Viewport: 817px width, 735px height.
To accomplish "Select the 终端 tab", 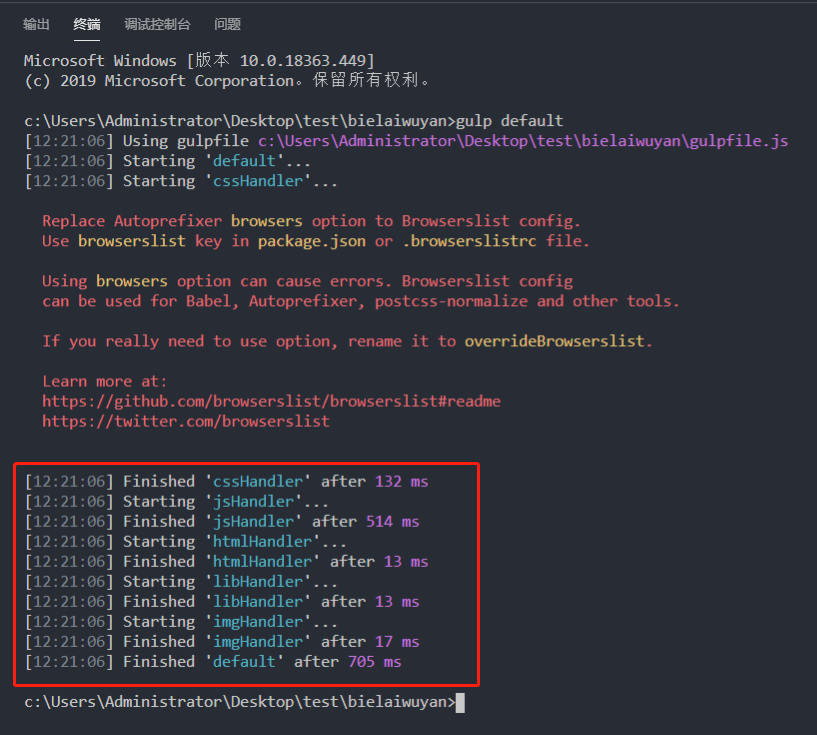I will pos(86,24).
